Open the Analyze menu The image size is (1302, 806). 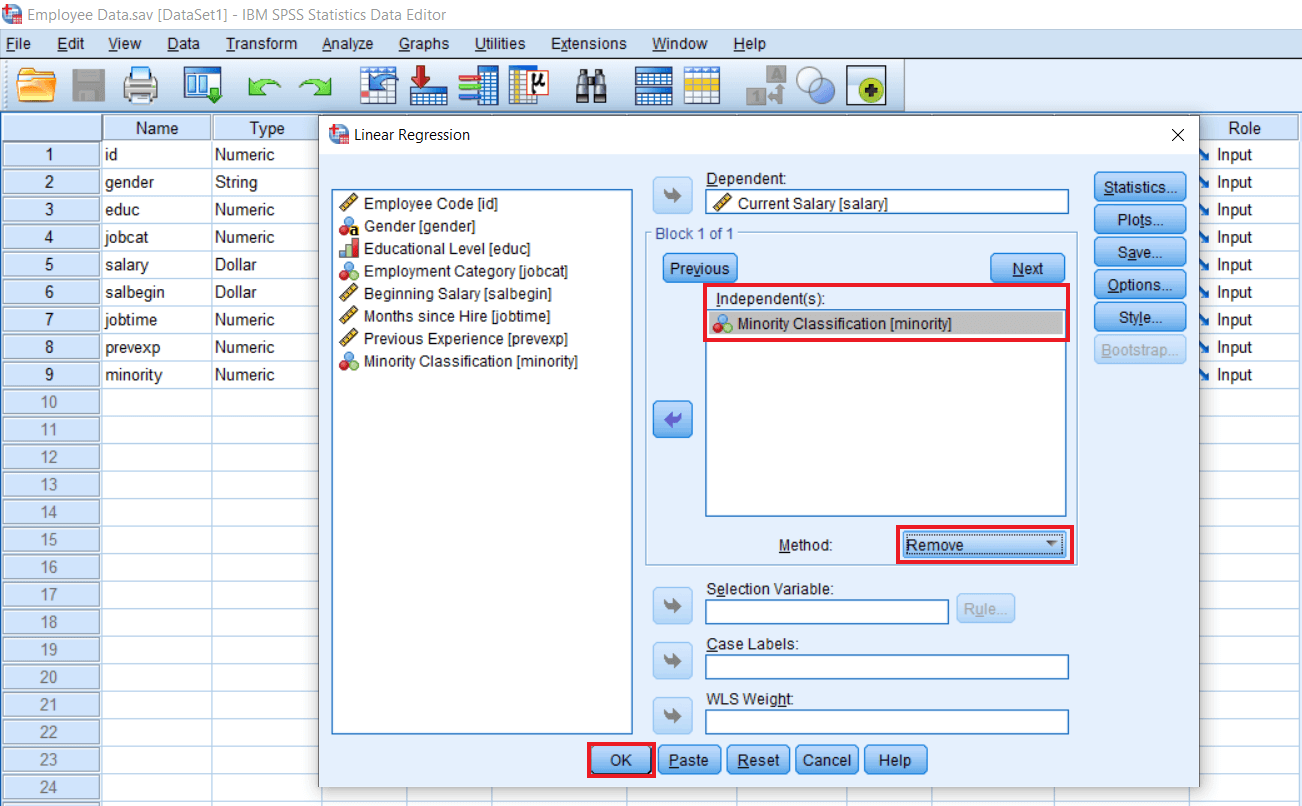click(347, 44)
